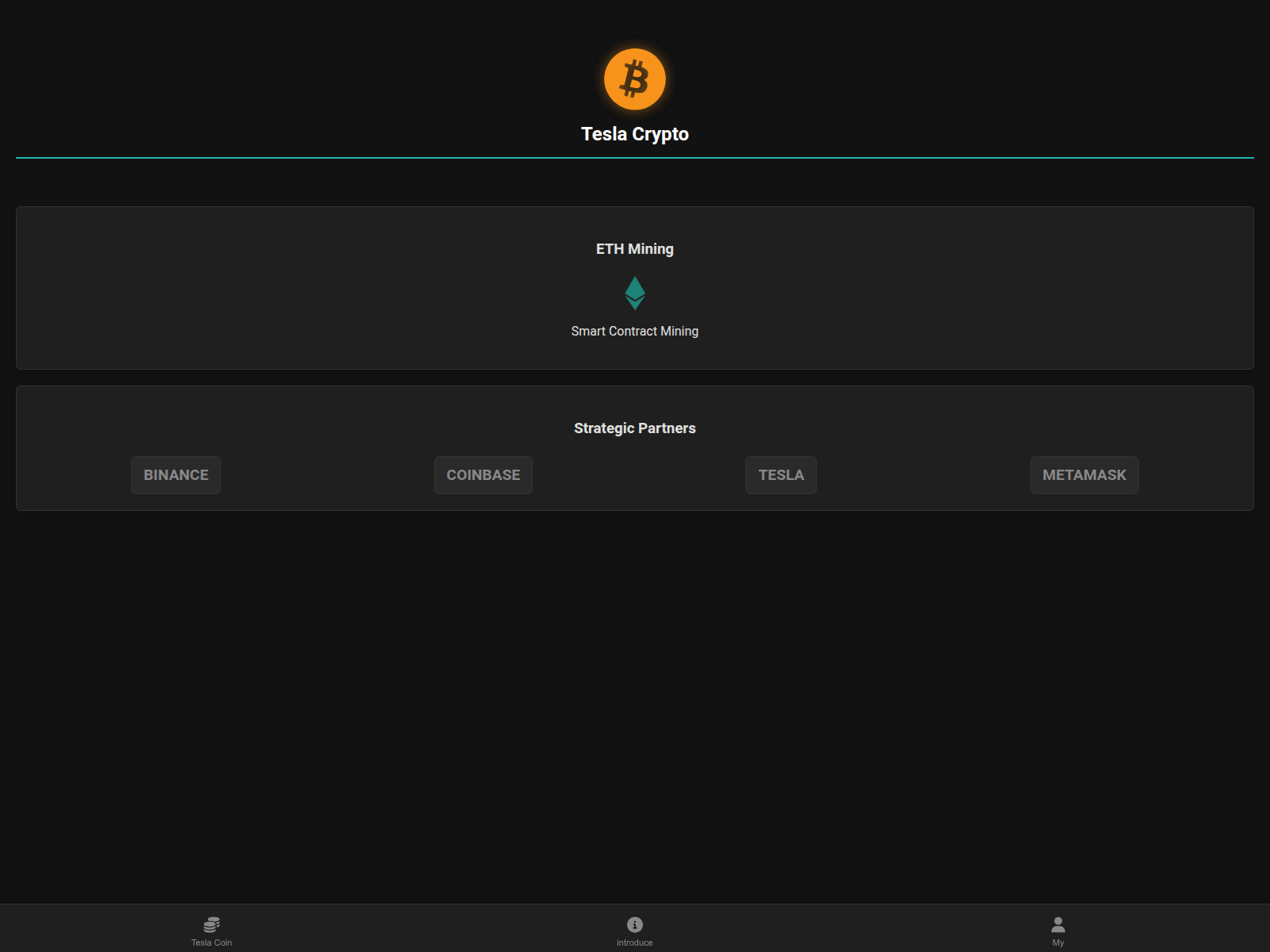Click the green Ethereum diamond icon
The image size is (1270, 952).
635,293
